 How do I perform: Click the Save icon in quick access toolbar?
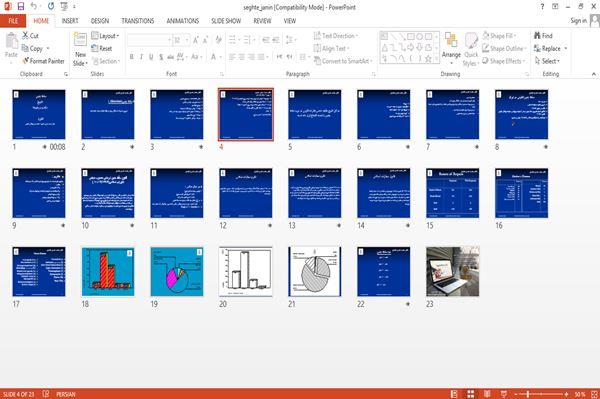[x=21, y=6]
